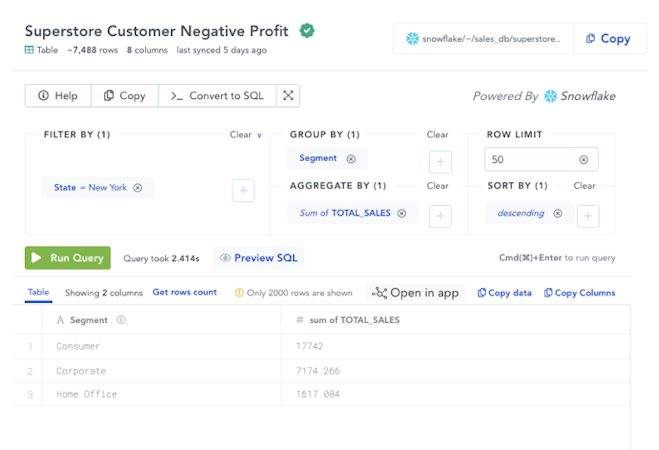659x450 pixels.
Task: Select the Consumer cell
Action: 161,346
